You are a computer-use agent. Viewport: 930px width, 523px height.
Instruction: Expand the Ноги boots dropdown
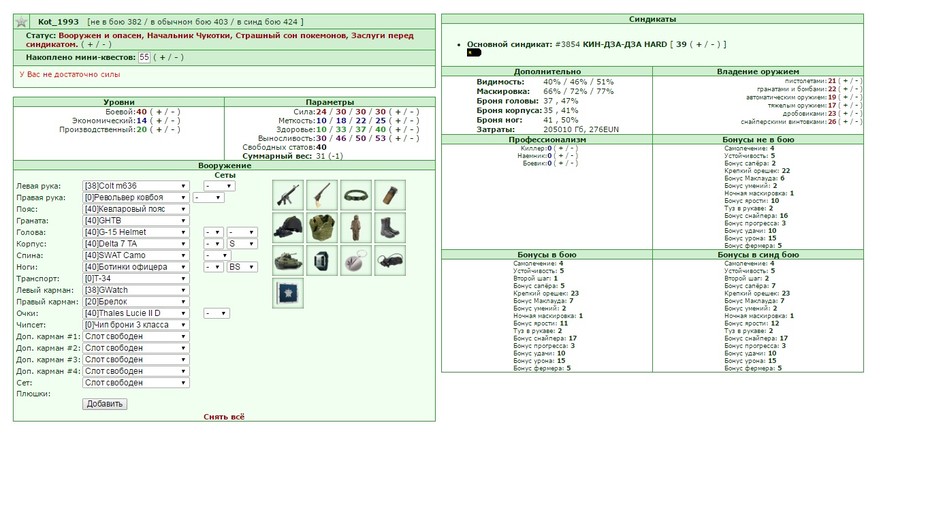[x=136, y=267]
